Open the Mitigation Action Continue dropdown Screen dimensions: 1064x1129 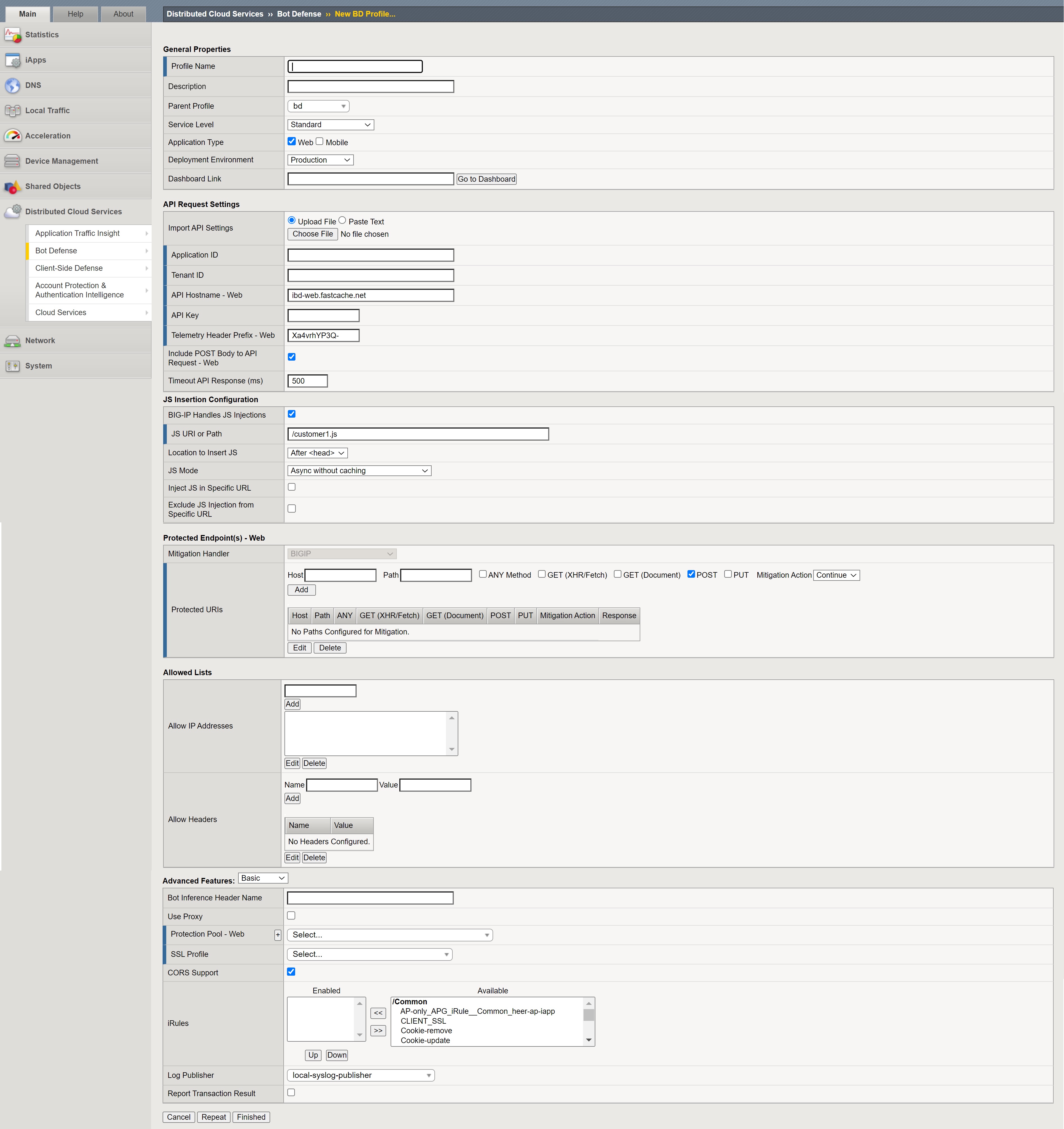tap(836, 575)
